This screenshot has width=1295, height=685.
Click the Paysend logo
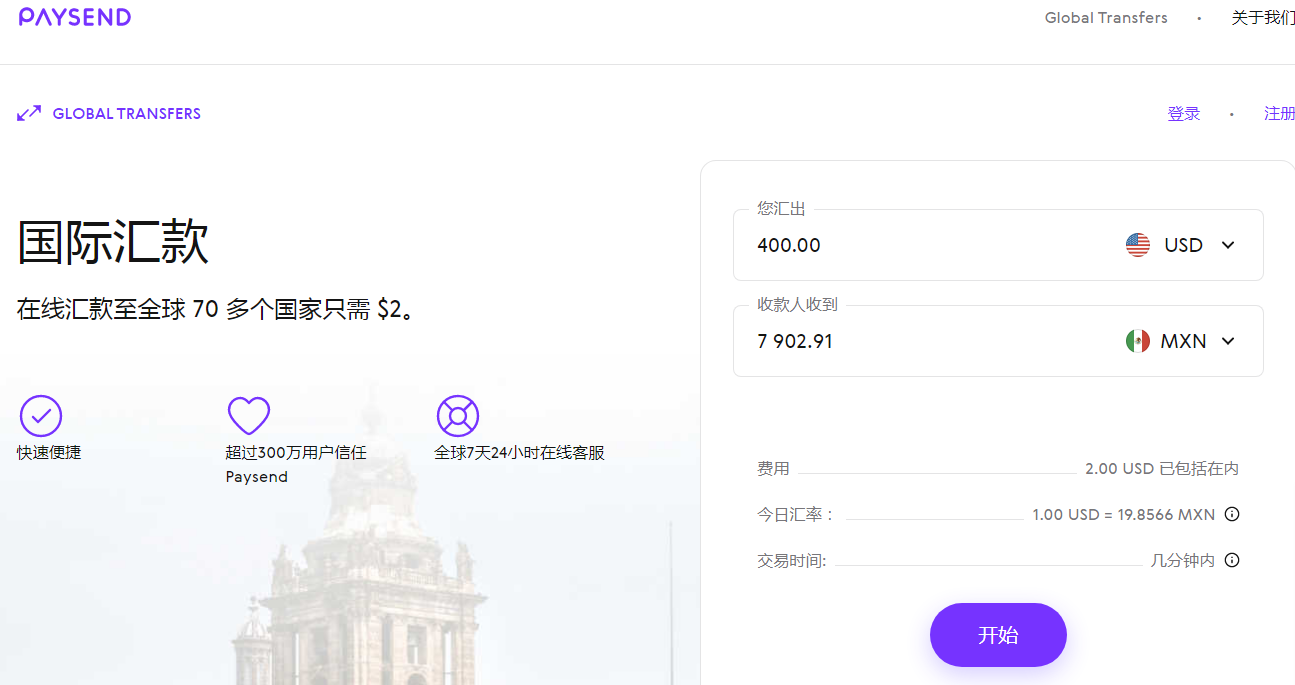tap(75, 17)
